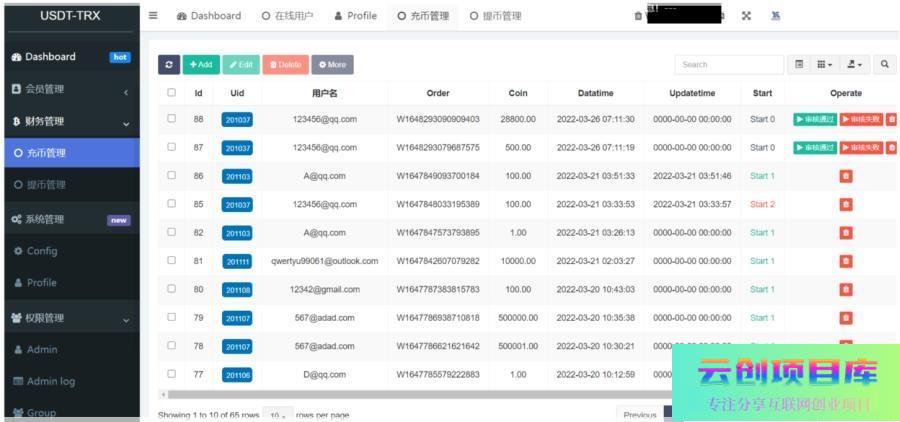Switch to the 提币管理 tab
900x422 pixels.
(496, 16)
